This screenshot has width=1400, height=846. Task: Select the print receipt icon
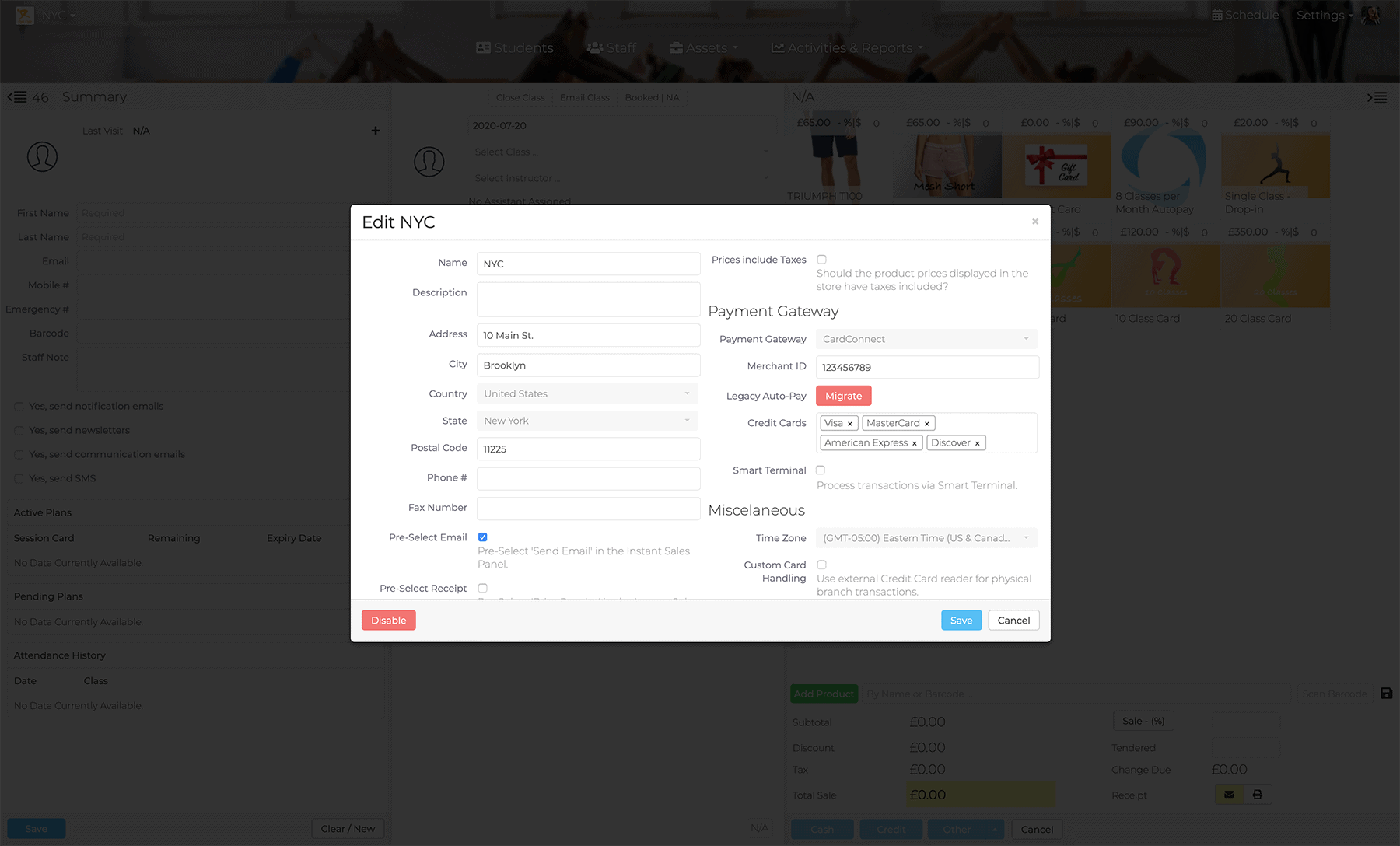(1258, 794)
